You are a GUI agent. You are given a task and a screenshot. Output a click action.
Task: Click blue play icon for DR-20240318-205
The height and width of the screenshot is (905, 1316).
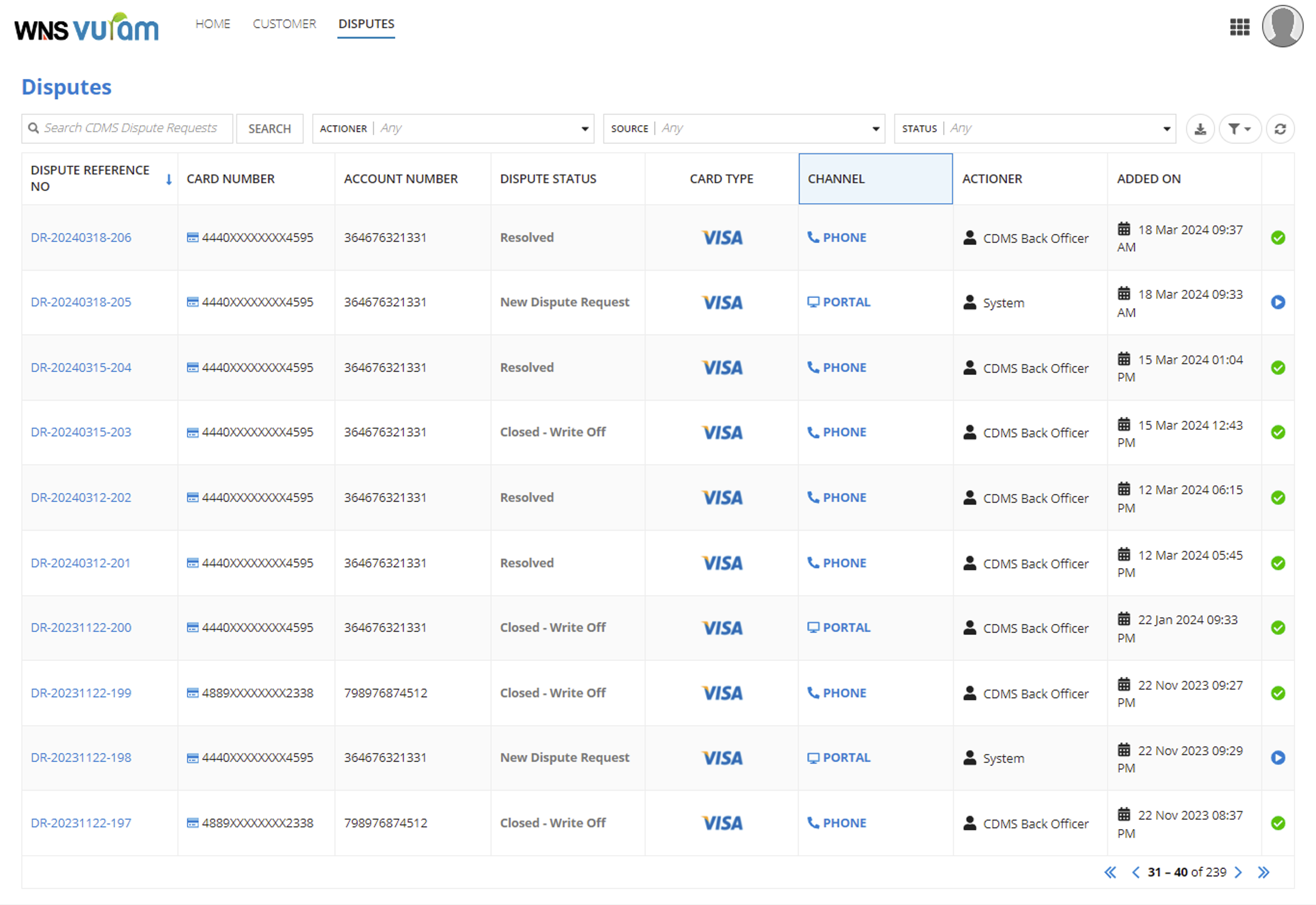1277,302
